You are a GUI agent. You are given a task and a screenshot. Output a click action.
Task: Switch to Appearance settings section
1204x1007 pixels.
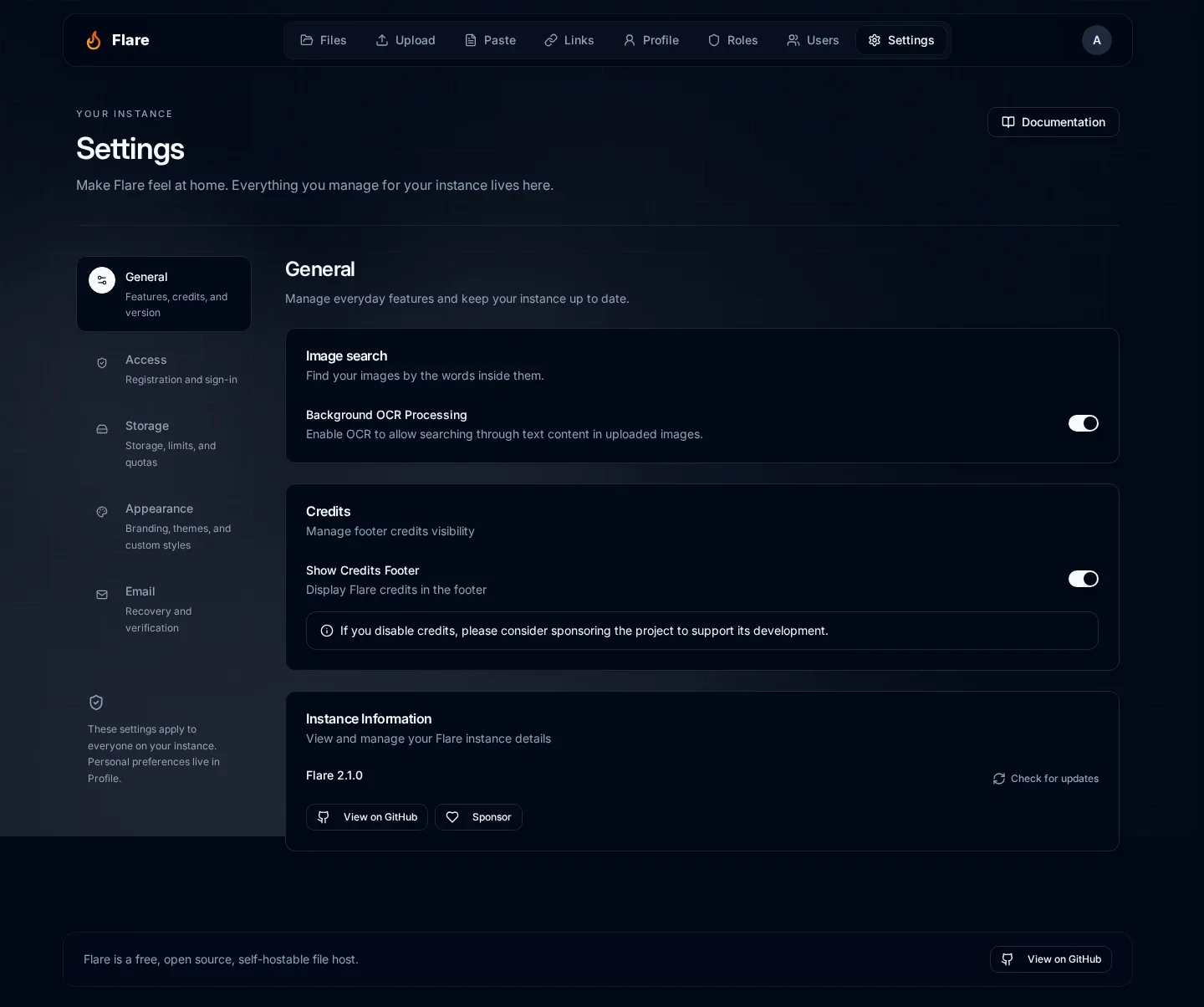click(164, 526)
